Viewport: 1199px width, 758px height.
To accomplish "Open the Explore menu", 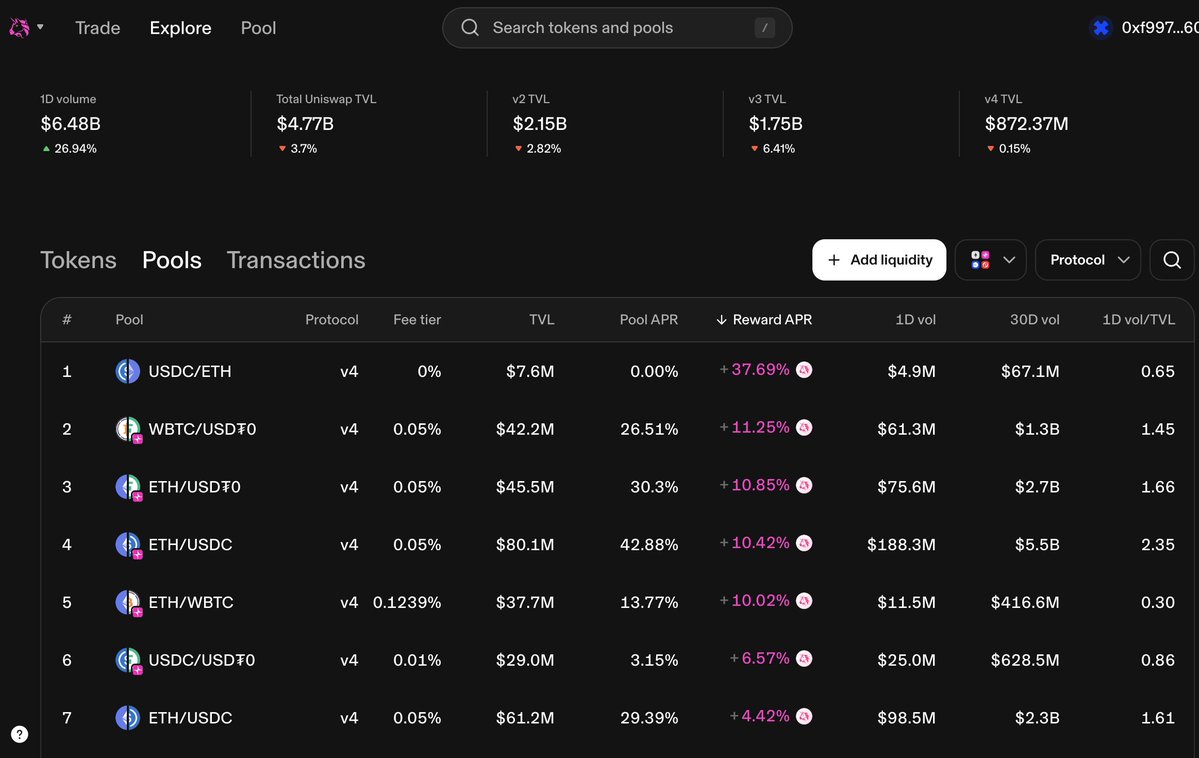I will [x=180, y=28].
